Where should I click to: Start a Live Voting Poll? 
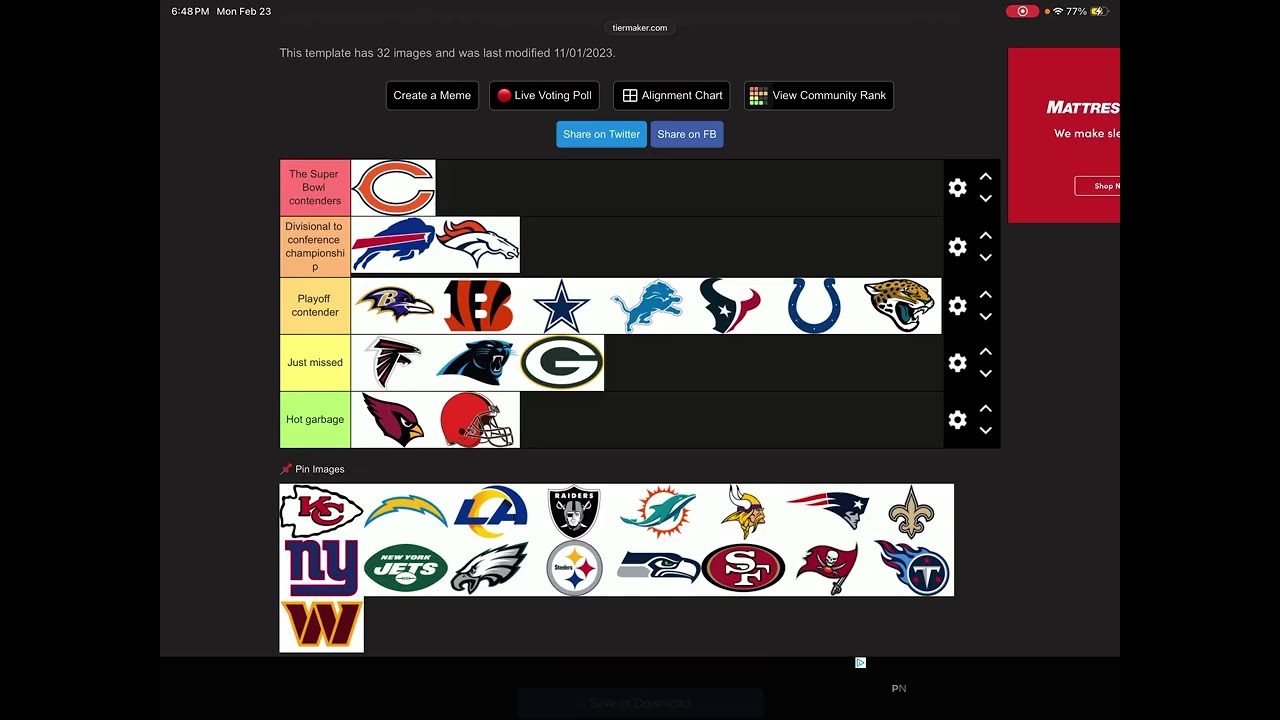point(544,95)
